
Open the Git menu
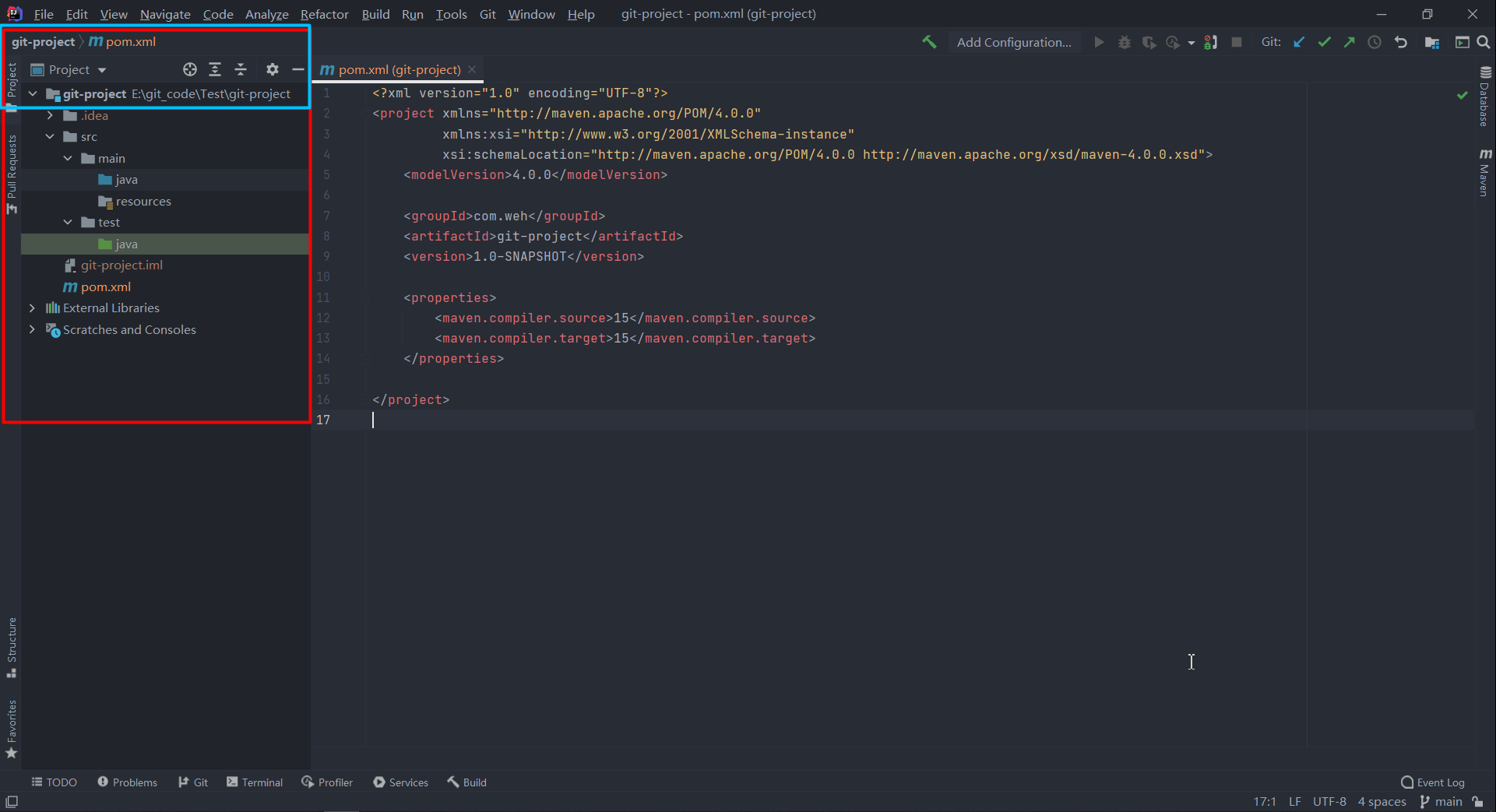[488, 14]
